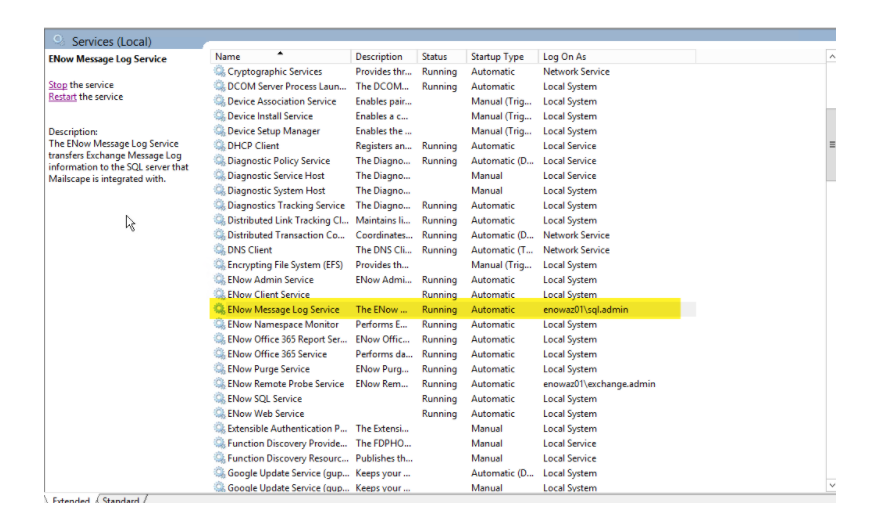Click the scroll up arrow of services list

point(831,57)
